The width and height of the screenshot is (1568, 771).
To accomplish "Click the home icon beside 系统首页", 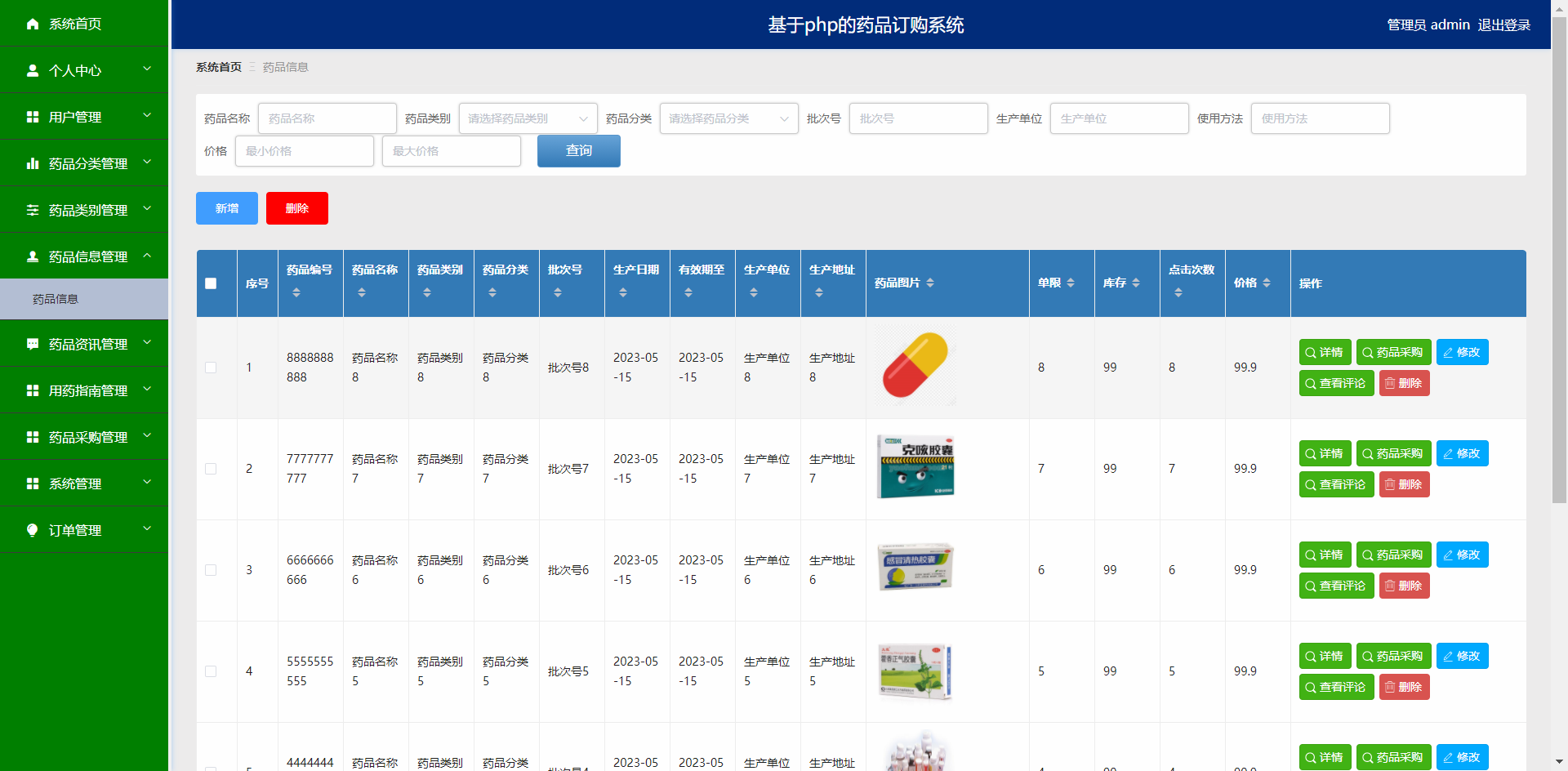I will pos(33,24).
